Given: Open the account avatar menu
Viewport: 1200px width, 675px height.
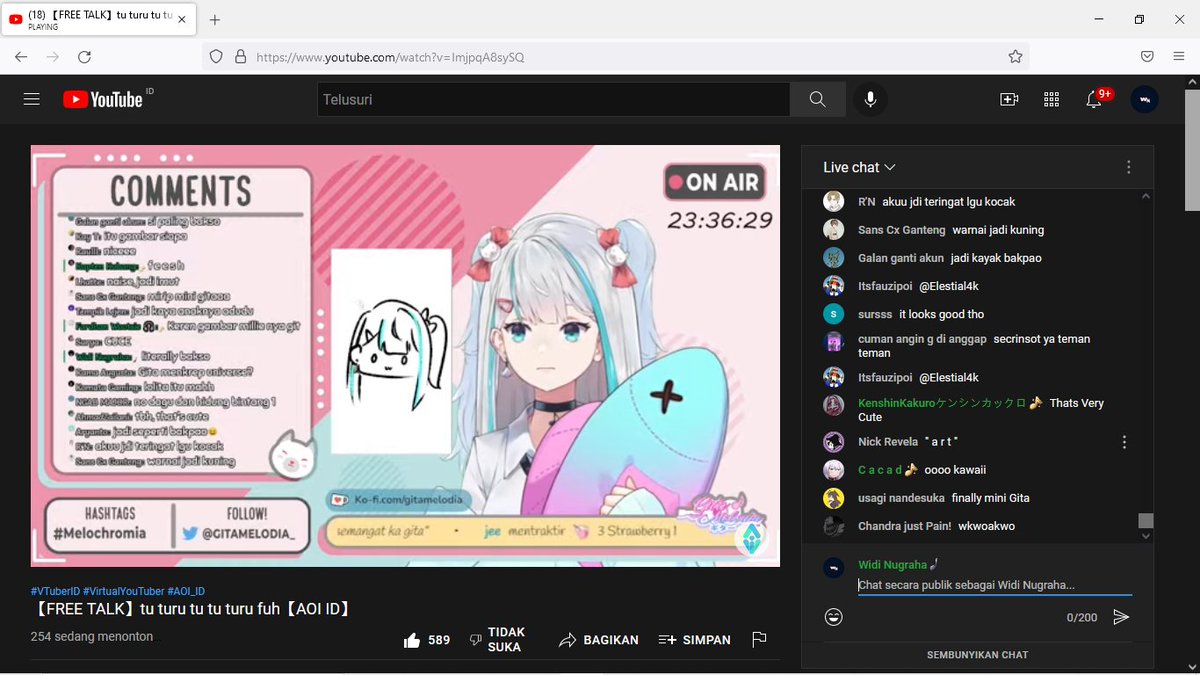Looking at the screenshot, I should click(1144, 99).
